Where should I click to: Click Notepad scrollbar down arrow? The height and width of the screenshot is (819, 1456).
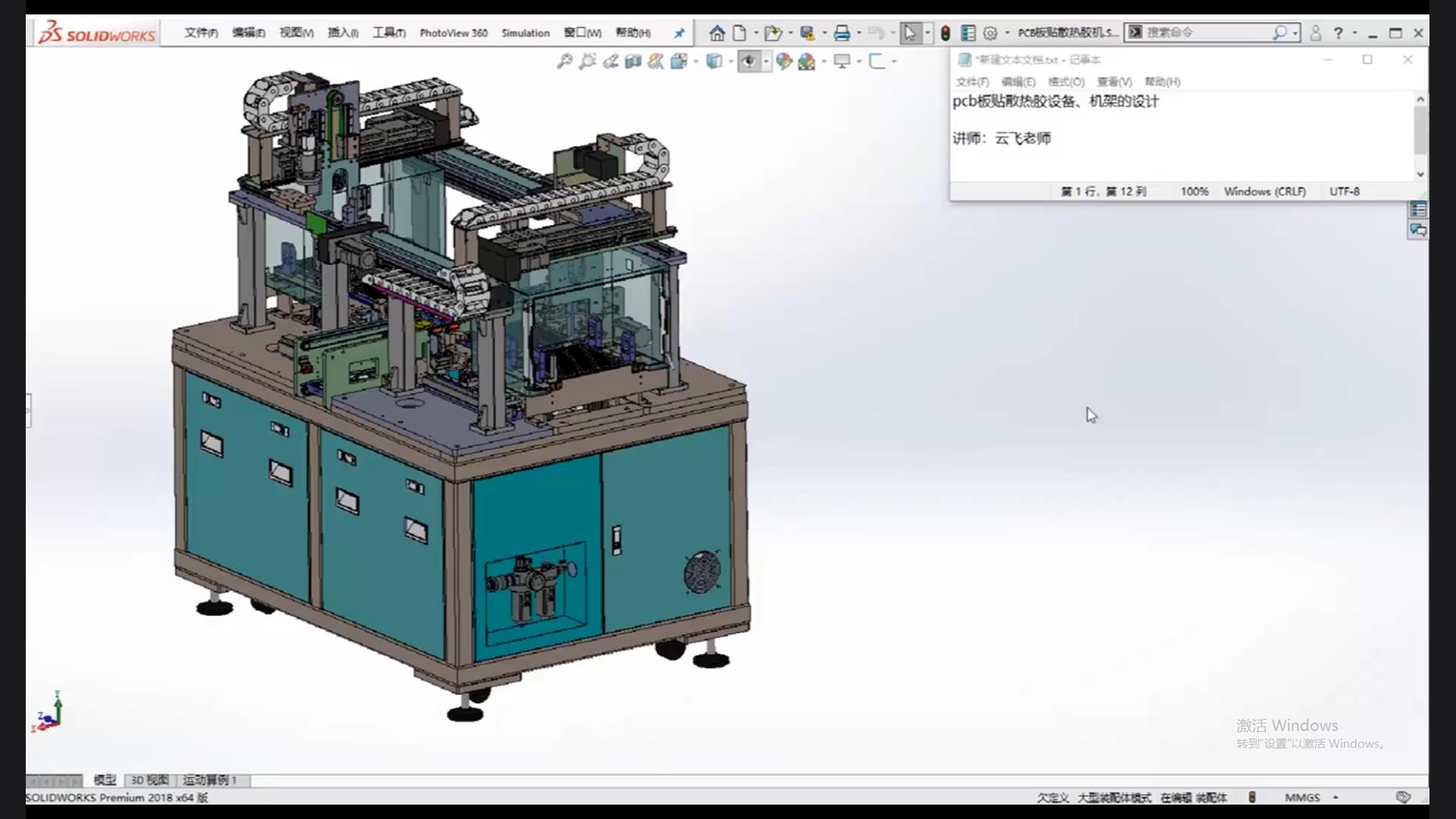[x=1420, y=174]
